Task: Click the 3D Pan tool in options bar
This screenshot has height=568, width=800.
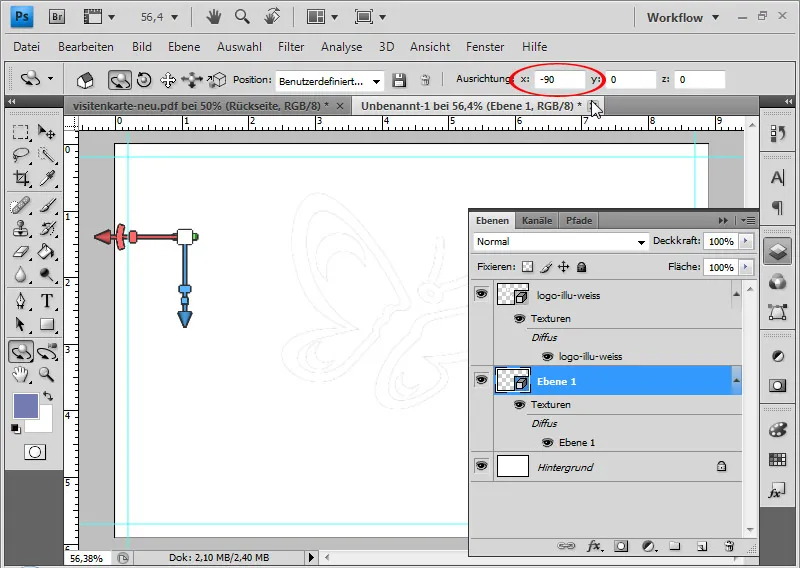Action: coord(168,80)
